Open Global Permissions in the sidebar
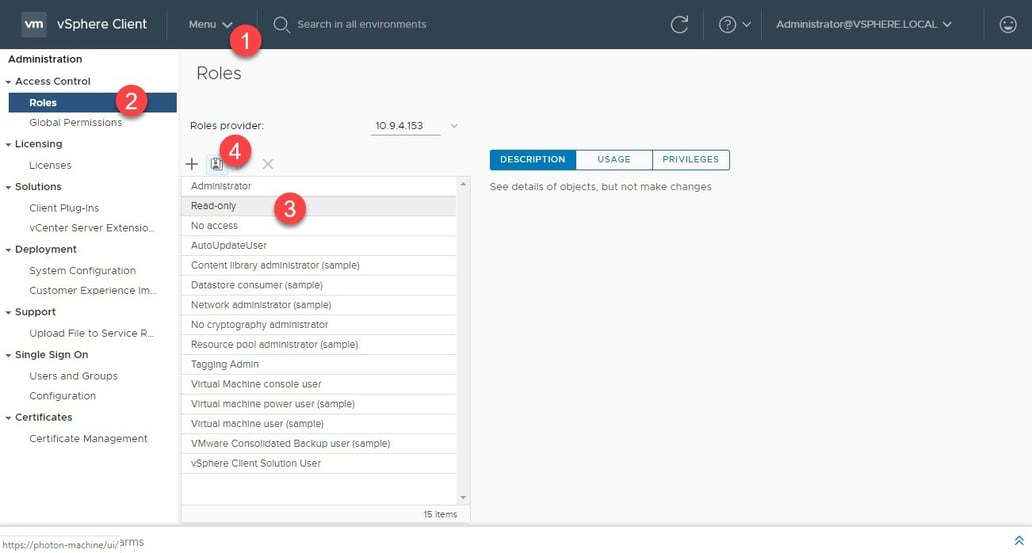The width and height of the screenshot is (1032, 553). pos(75,123)
